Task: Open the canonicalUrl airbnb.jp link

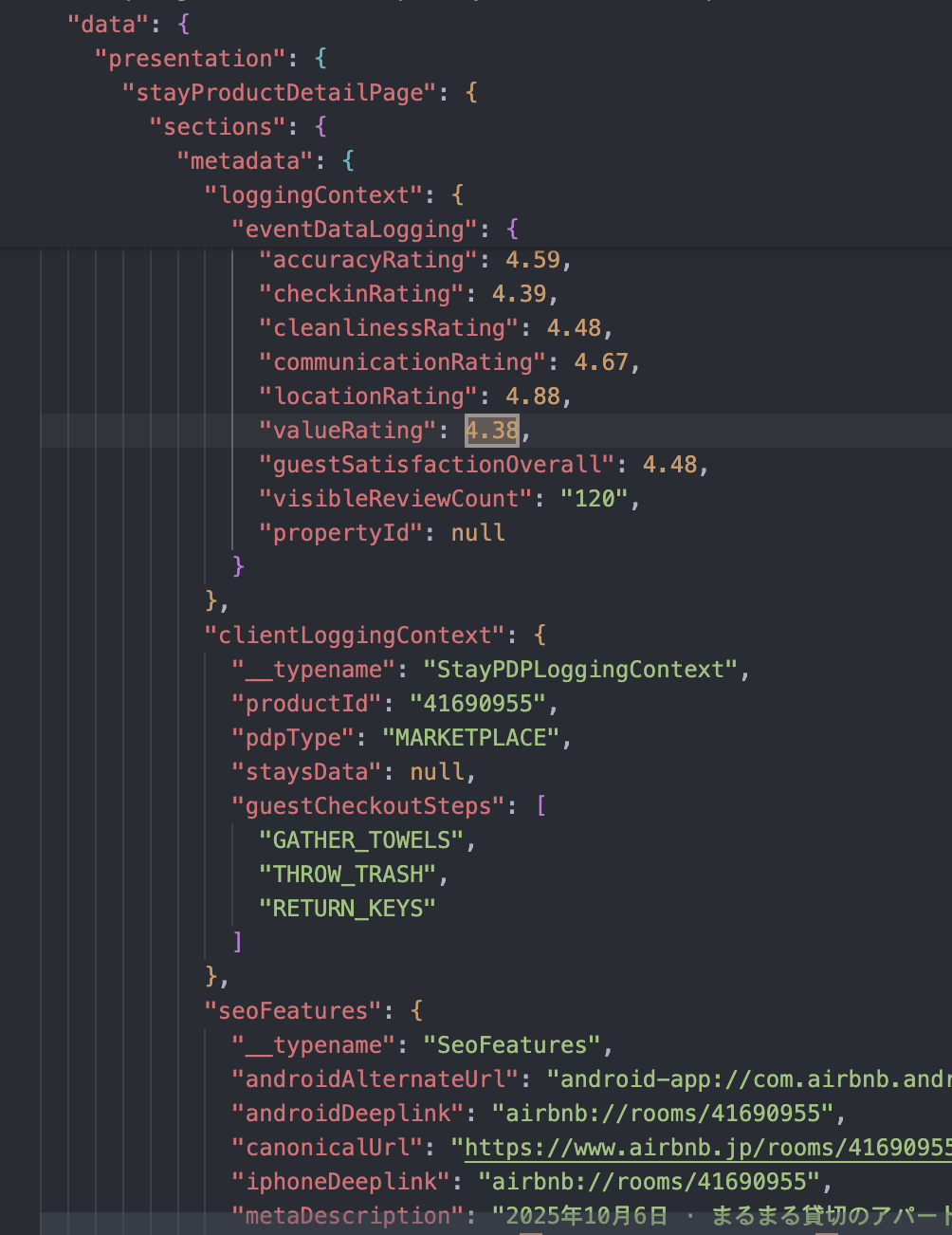Action: coord(708,1148)
